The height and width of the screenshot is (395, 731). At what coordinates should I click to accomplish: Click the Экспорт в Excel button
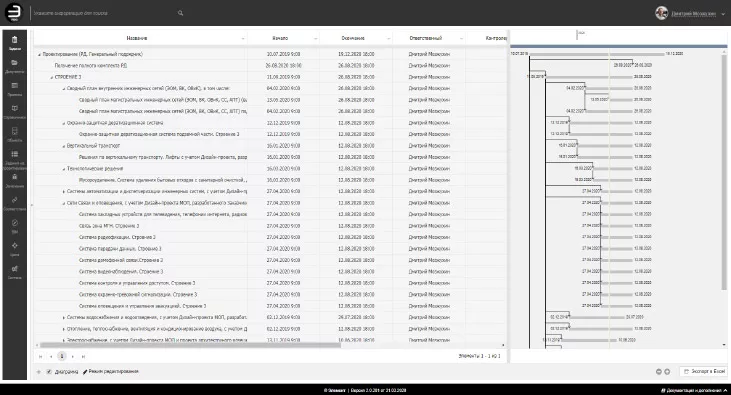pyautogui.click(x=704, y=371)
